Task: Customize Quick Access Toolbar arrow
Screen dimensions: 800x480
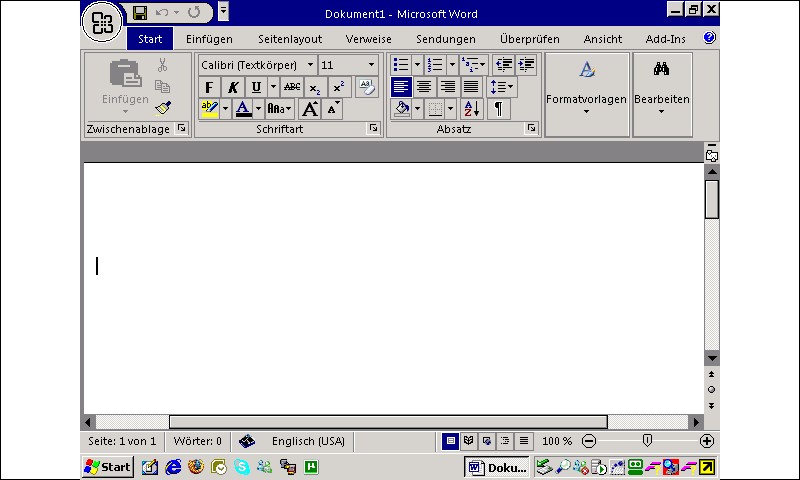Action: click(x=223, y=11)
